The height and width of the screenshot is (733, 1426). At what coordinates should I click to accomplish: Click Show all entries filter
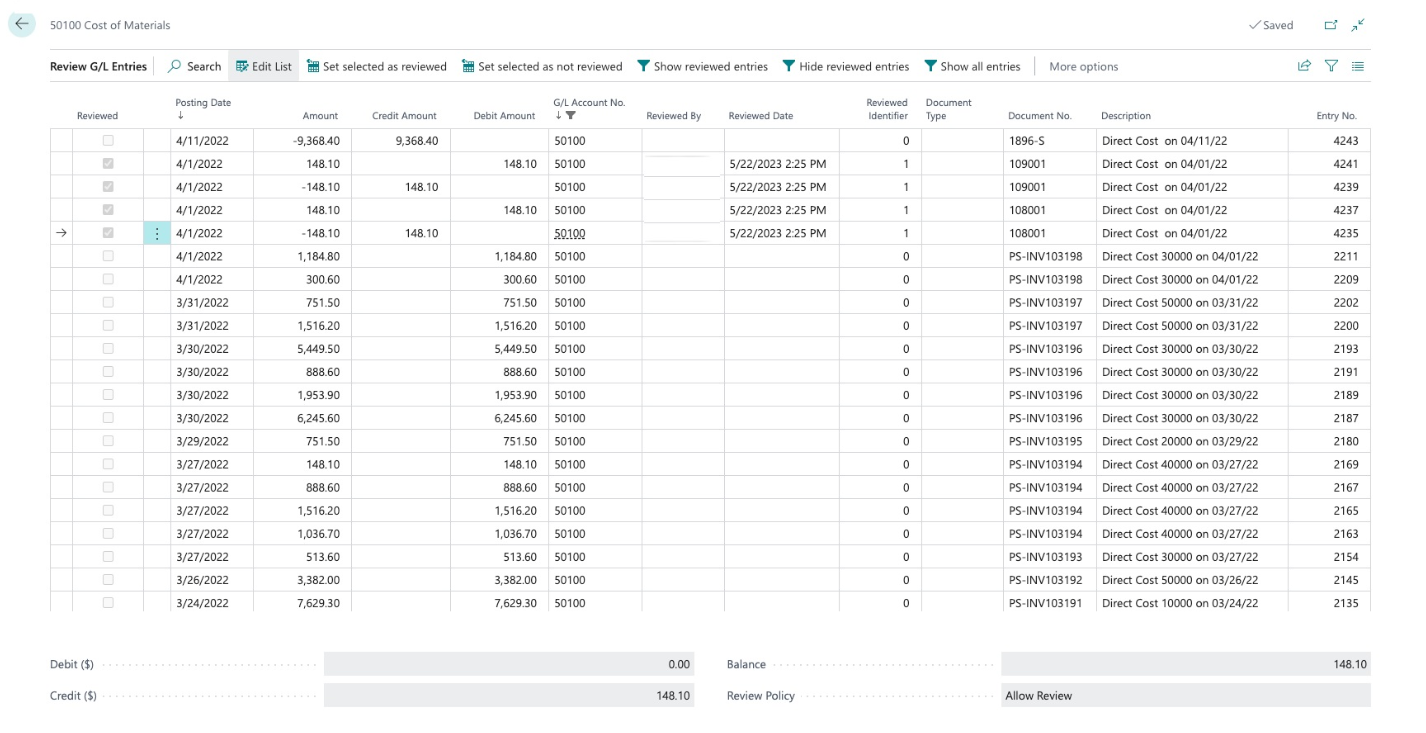click(972, 67)
